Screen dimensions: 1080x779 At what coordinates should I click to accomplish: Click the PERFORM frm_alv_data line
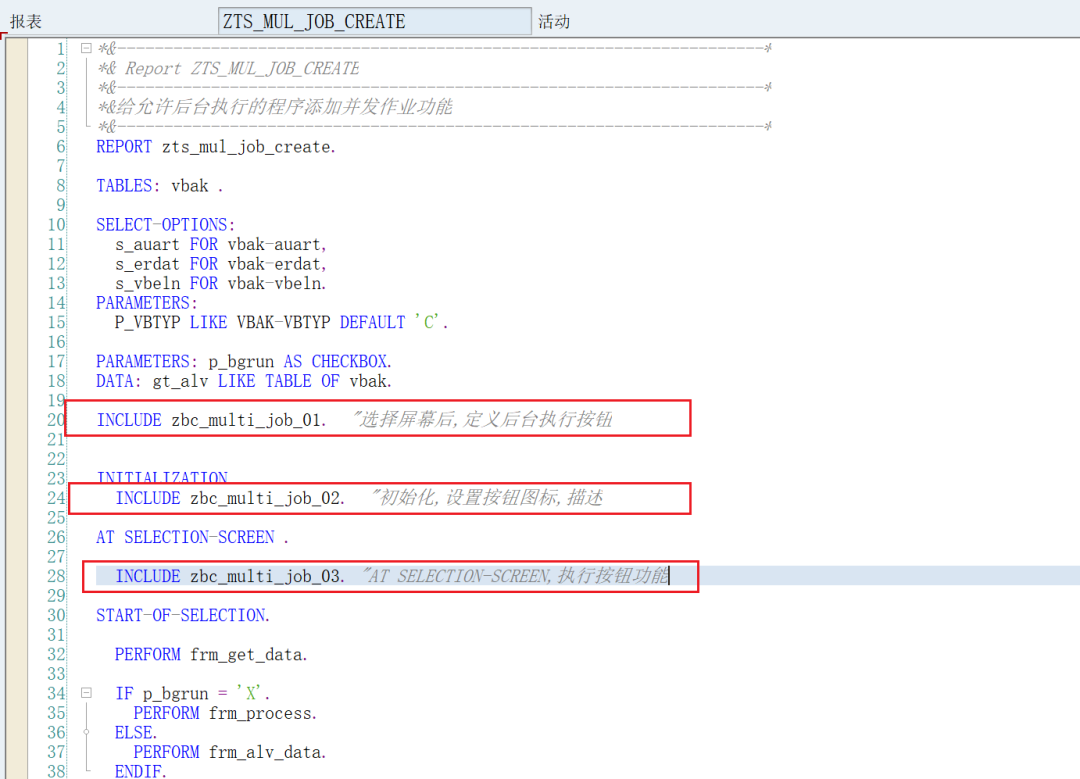[x=229, y=752]
